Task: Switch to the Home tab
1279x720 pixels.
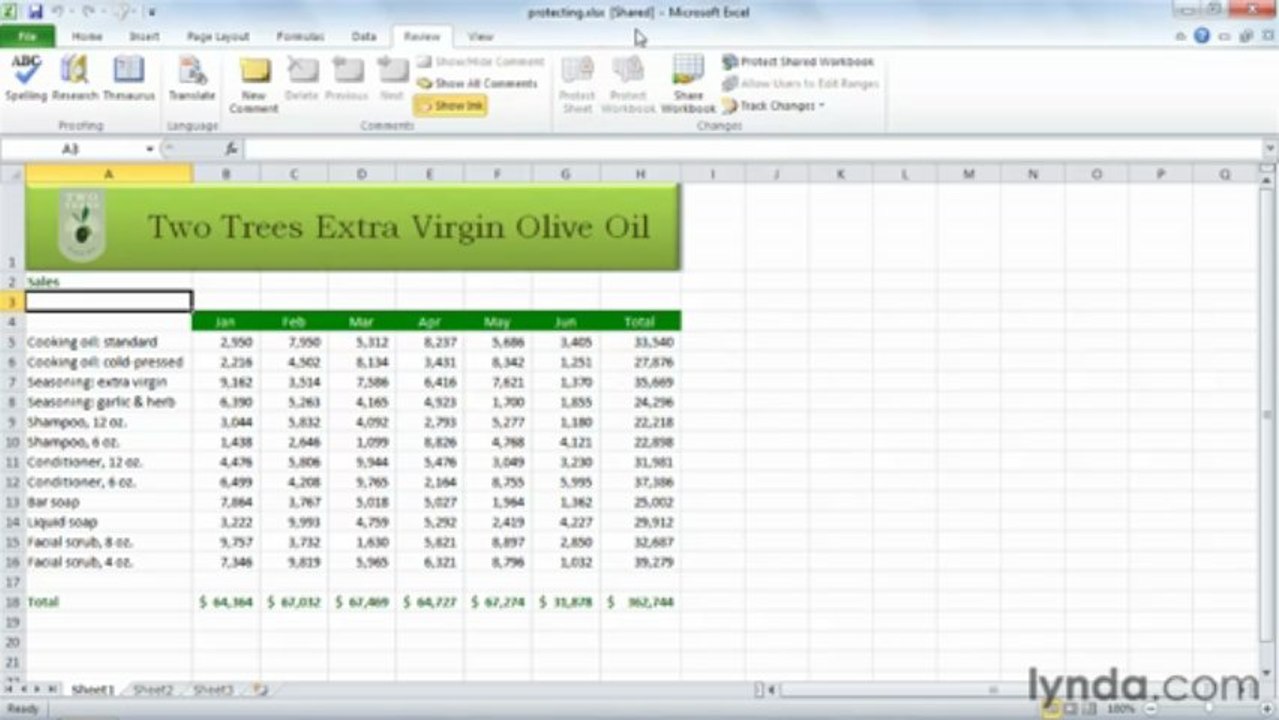Action: click(87, 36)
